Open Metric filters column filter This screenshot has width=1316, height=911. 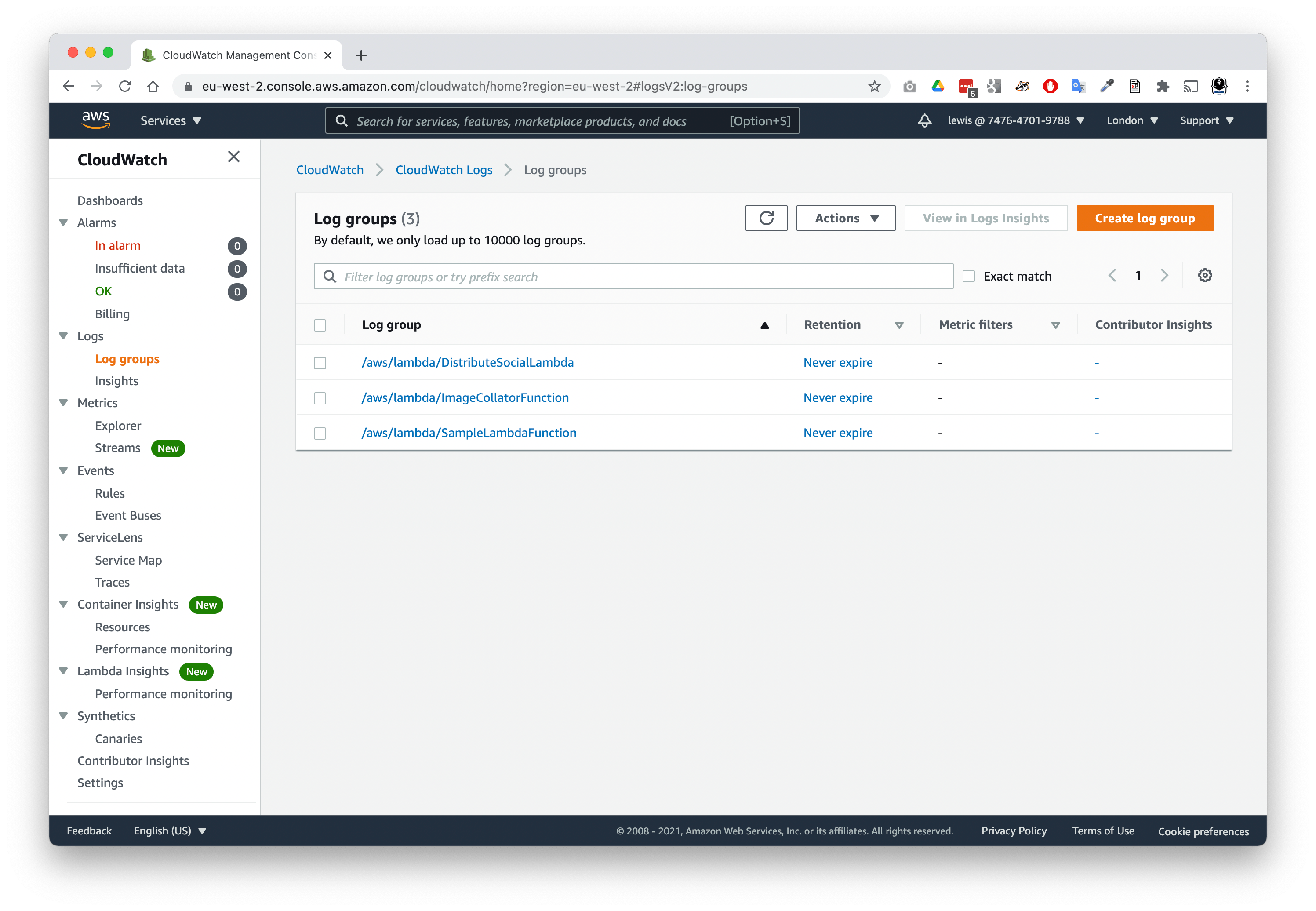[x=1056, y=324]
